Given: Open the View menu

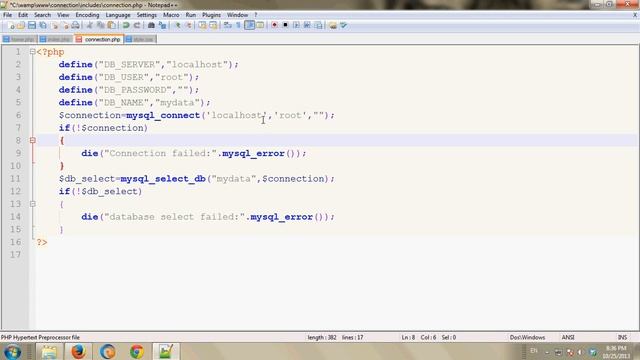Looking at the screenshot, I should tap(63, 15).
